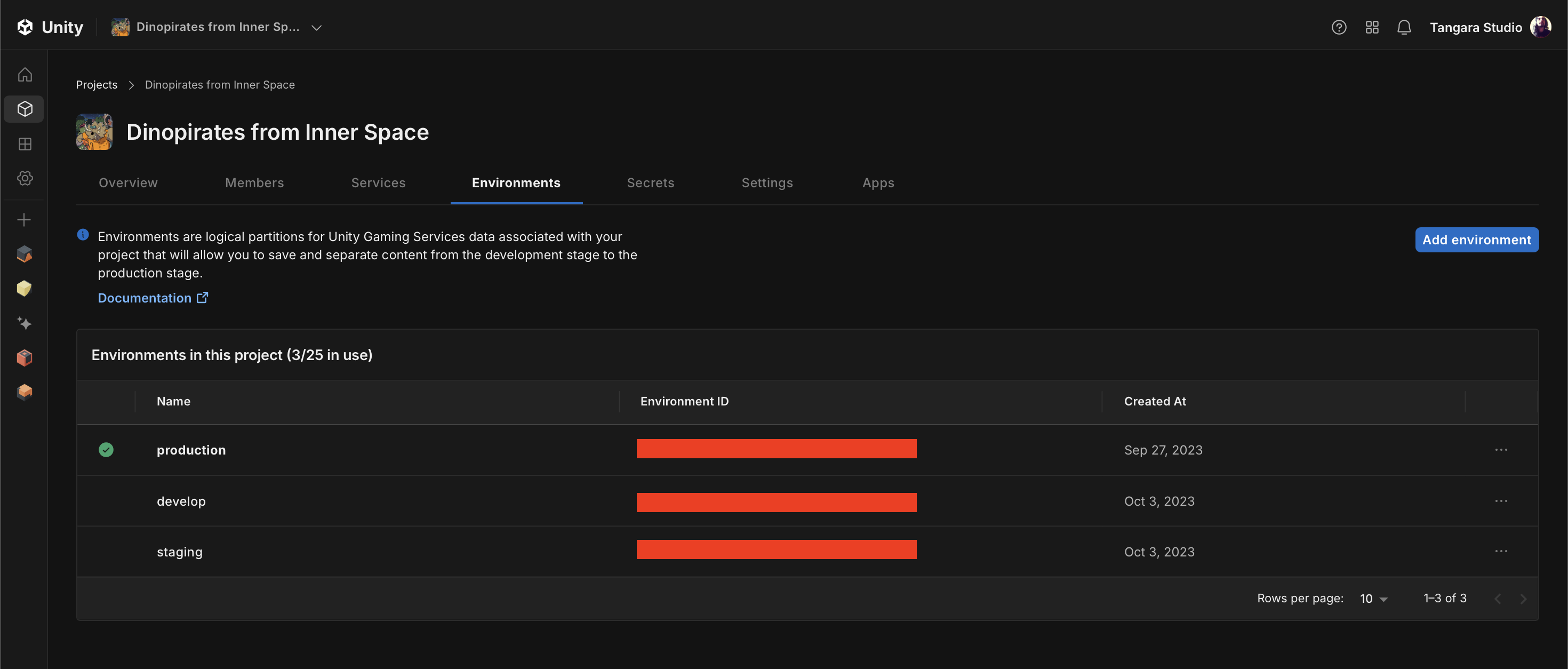Screen dimensions: 1568x669
Task: Open the Documentation link
Action: (x=153, y=298)
